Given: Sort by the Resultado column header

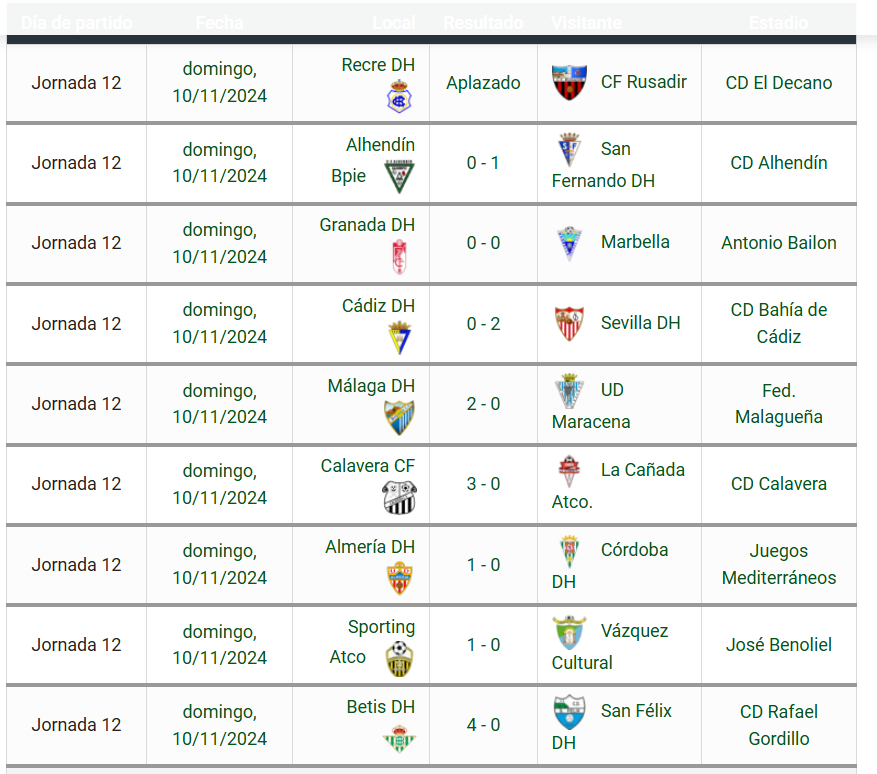Looking at the screenshot, I should (483, 22).
